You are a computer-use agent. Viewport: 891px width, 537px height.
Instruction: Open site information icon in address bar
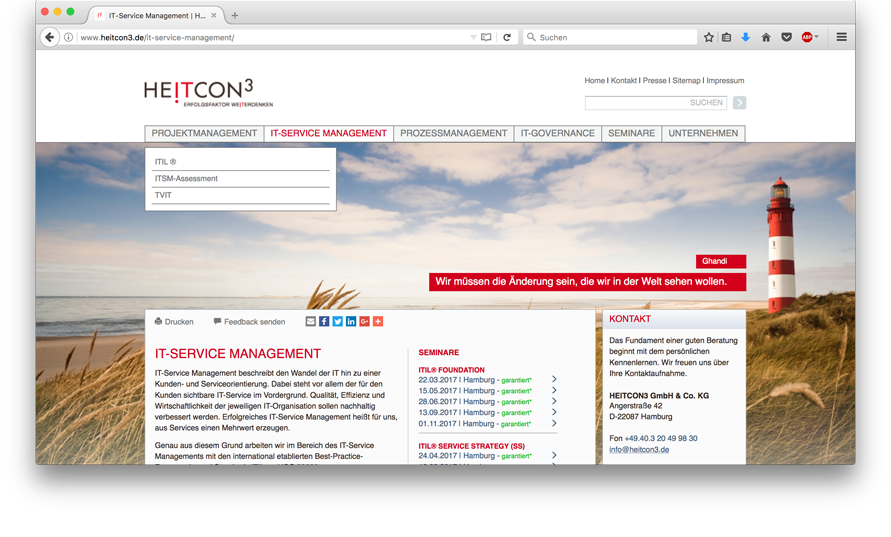click(69, 38)
